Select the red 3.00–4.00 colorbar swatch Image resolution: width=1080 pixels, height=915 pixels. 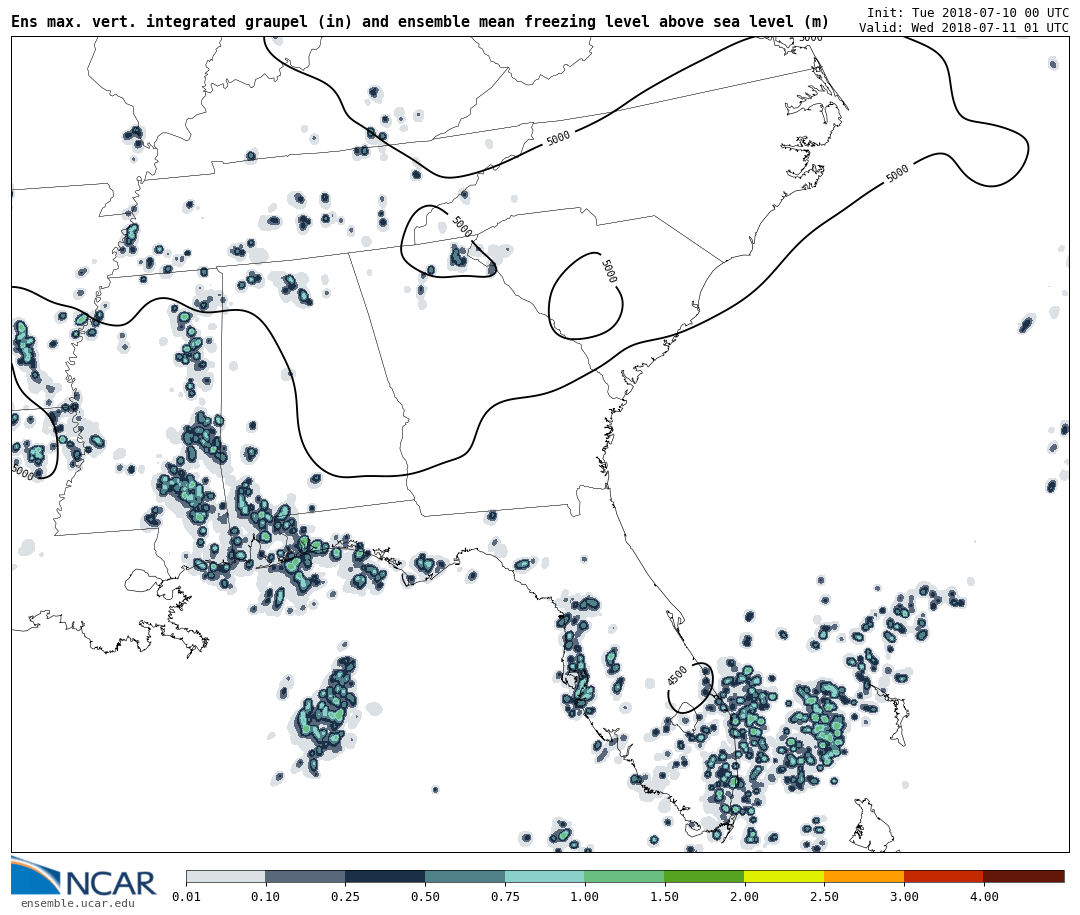[x=943, y=876]
